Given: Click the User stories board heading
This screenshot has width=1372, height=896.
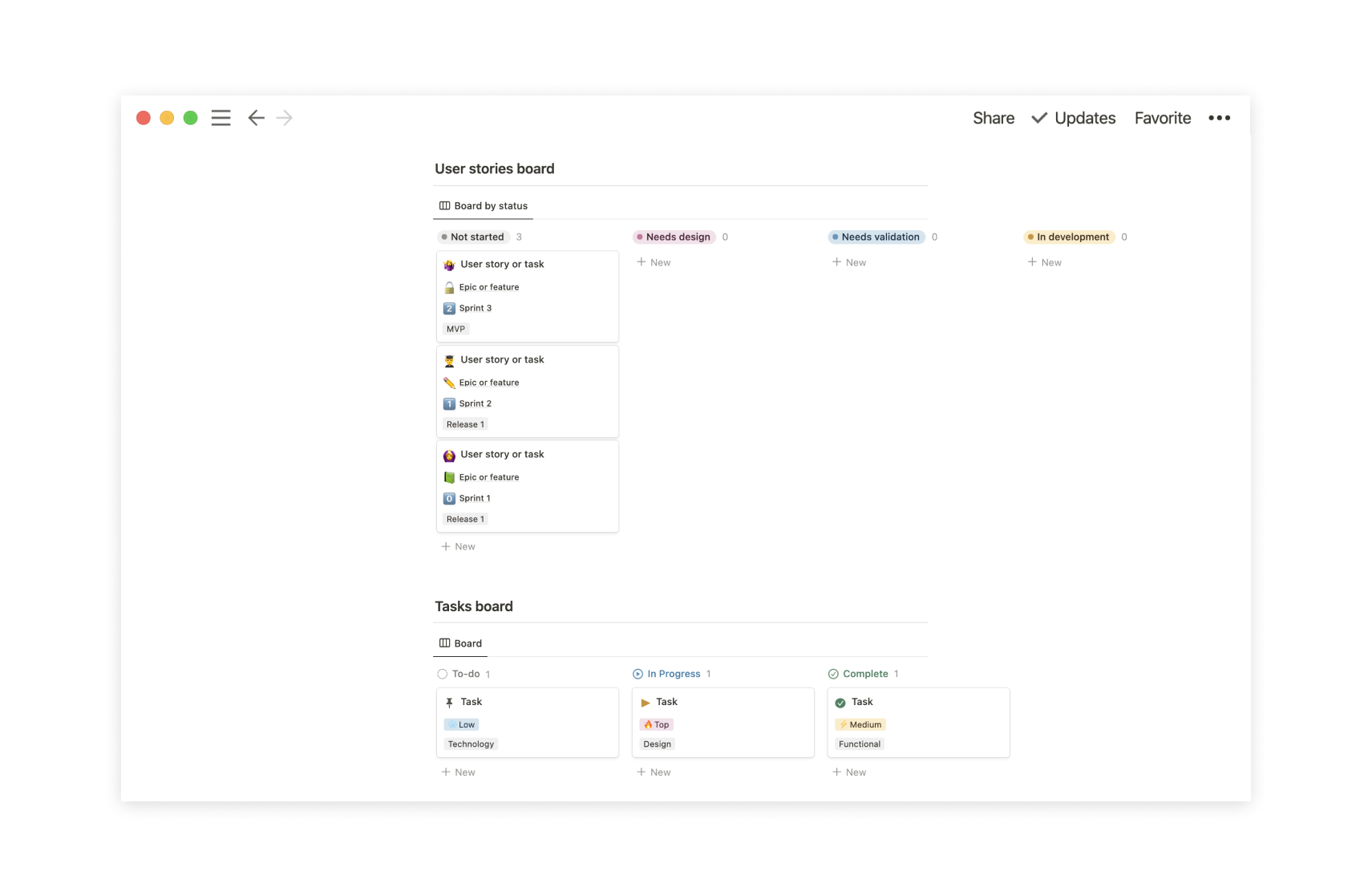Looking at the screenshot, I should click(495, 168).
